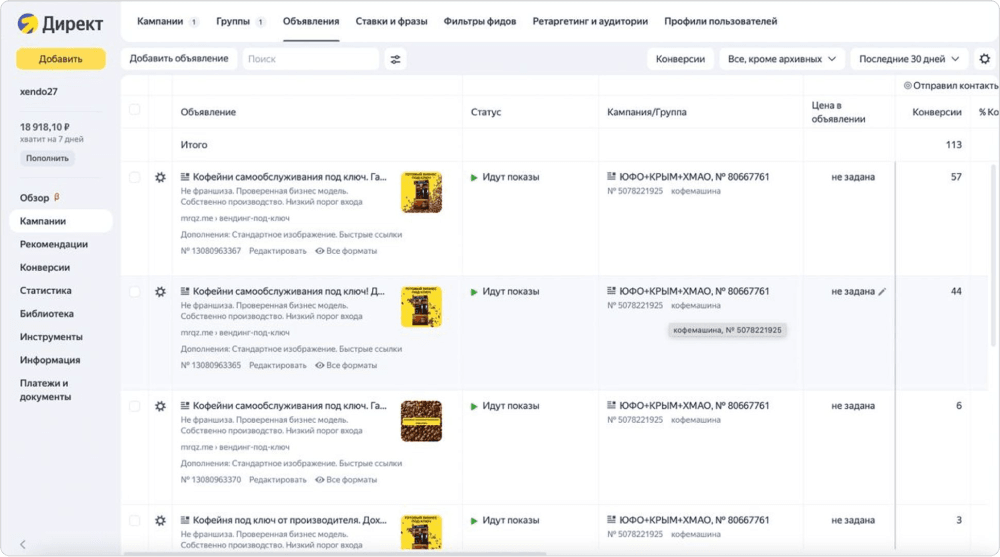Switch to Группы tab
1000x557 pixels.
tap(240, 21)
